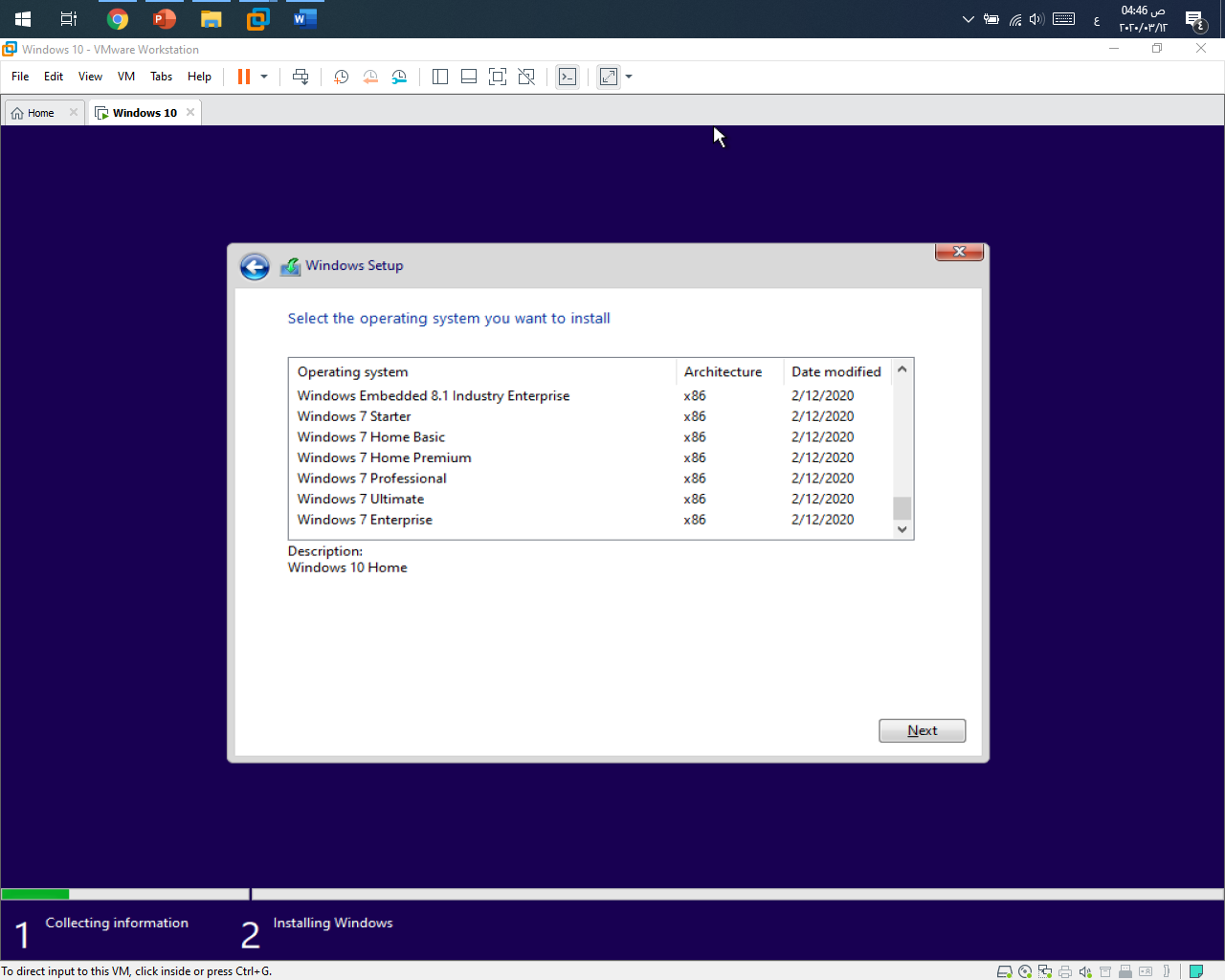Viewport: 1225px width, 980px height.
Task: Click the hard disk status icon
Action: (1004, 971)
